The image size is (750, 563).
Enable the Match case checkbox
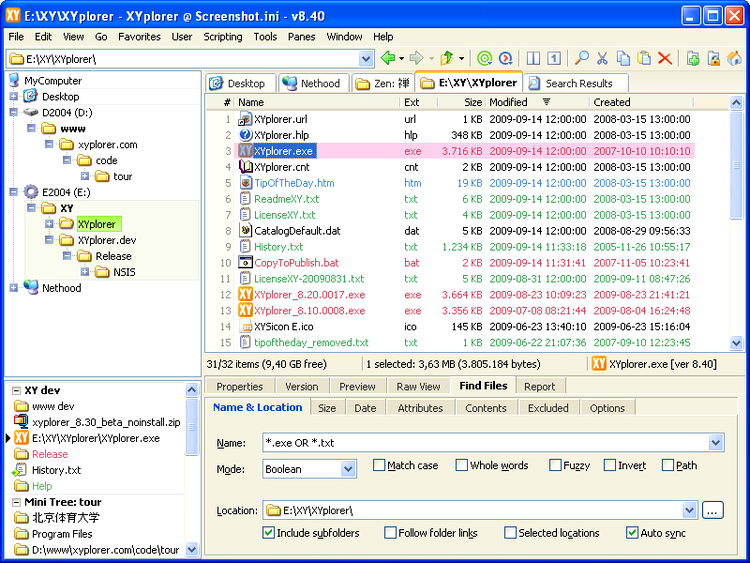(x=379, y=465)
